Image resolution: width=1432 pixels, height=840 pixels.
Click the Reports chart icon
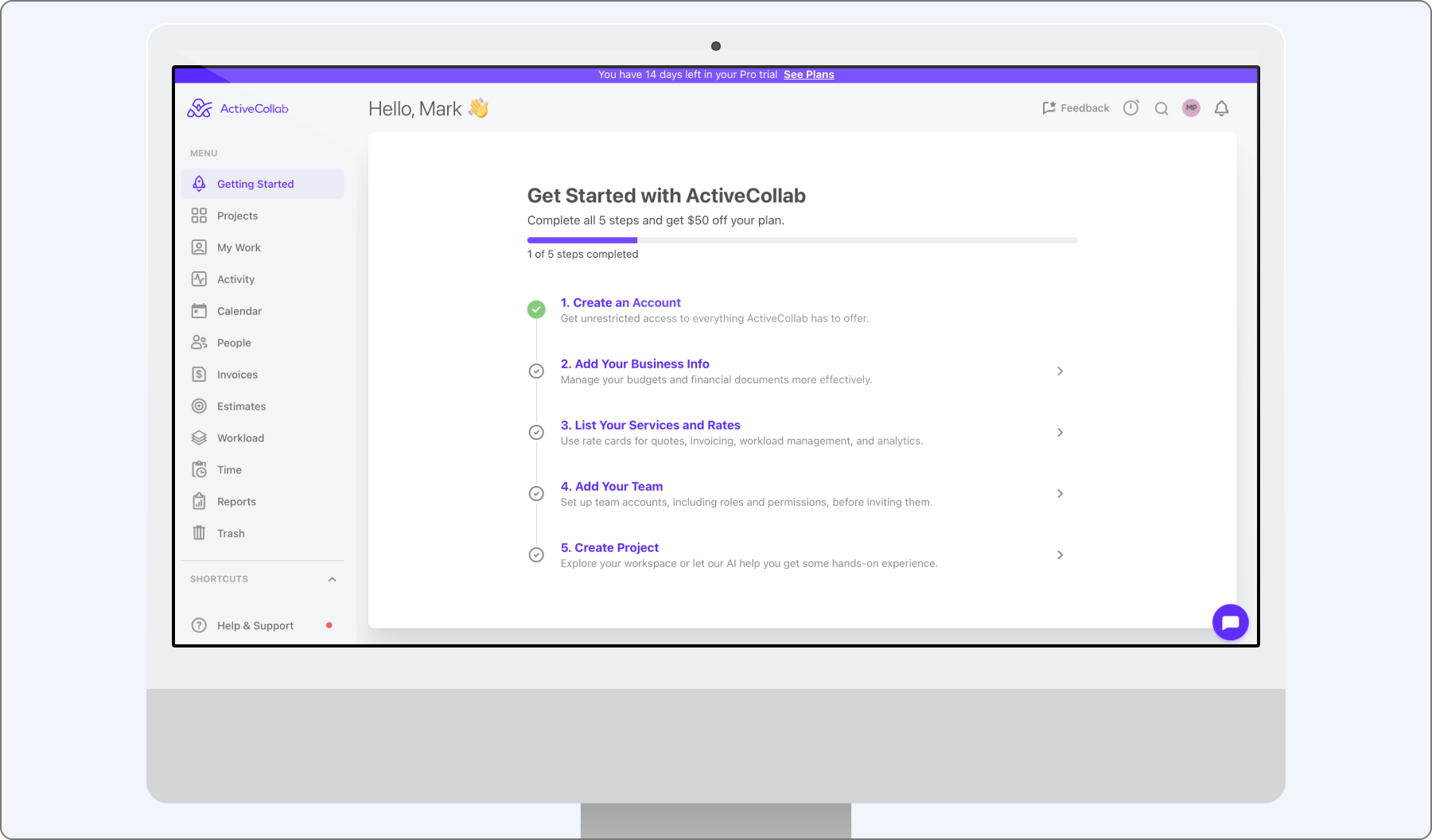[x=199, y=502]
